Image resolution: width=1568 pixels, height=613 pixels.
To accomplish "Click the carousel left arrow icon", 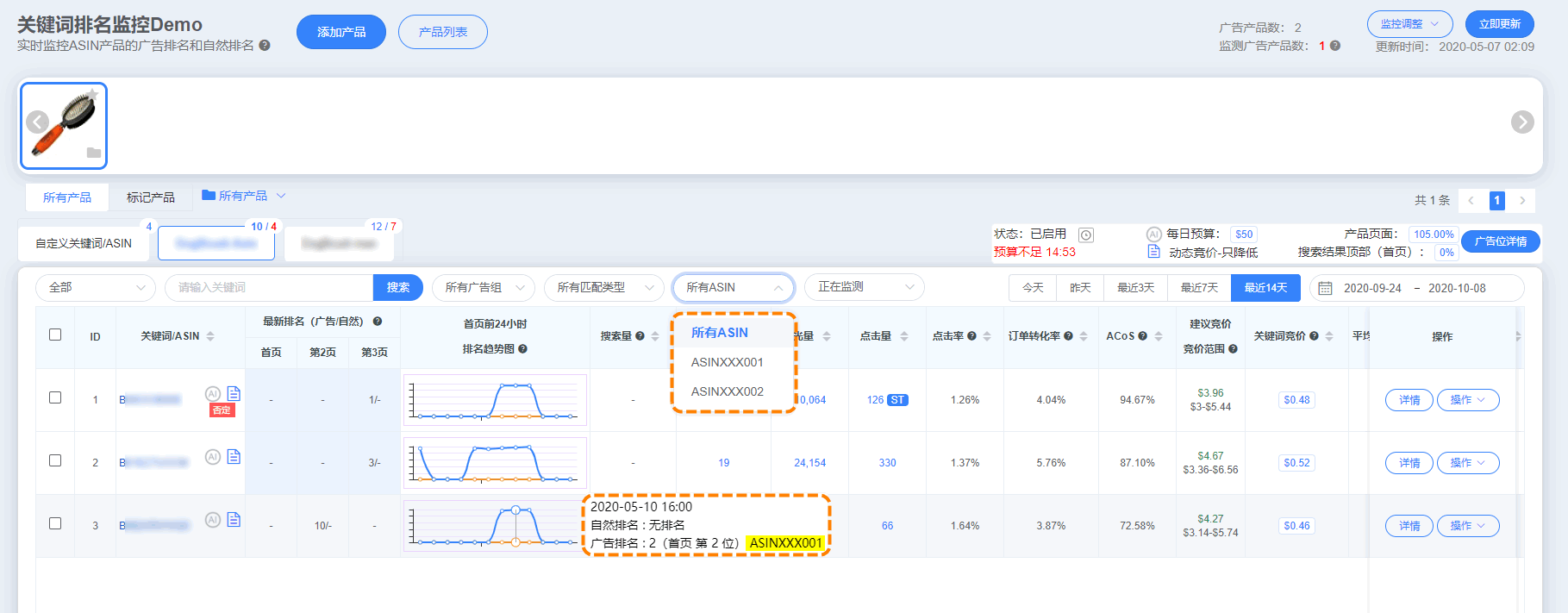I will [37, 122].
